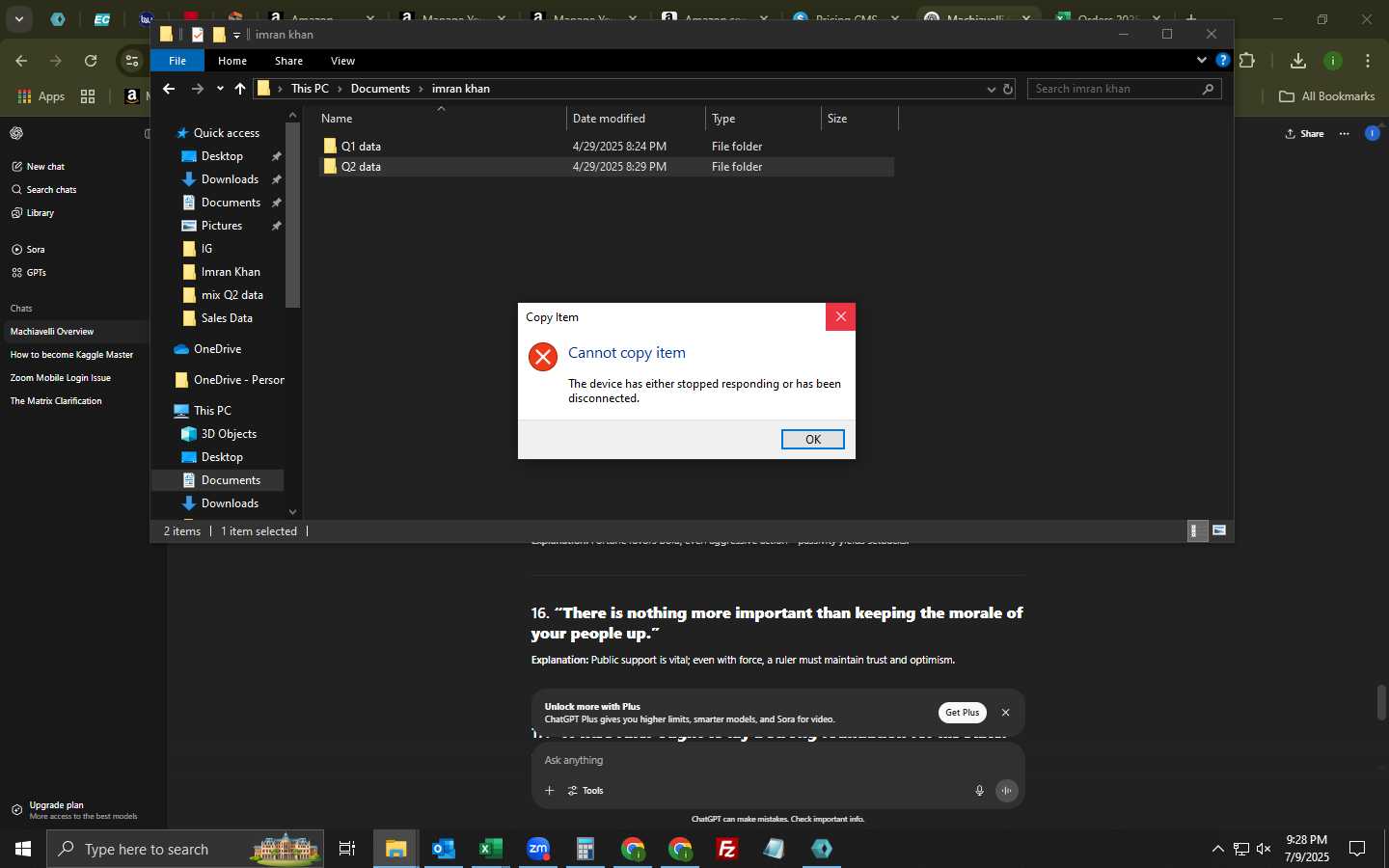Go forward in File Explorer

197,89
